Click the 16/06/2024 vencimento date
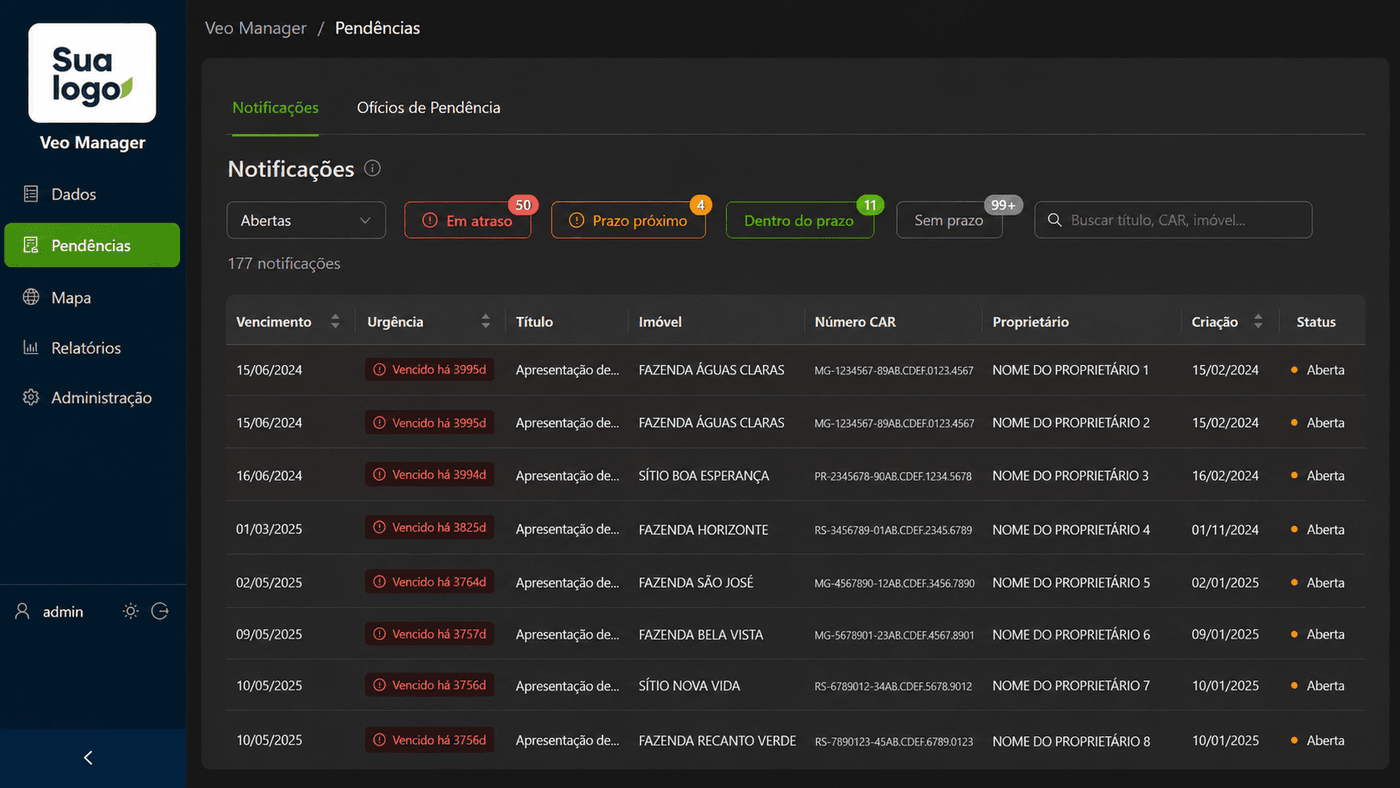 pos(269,476)
